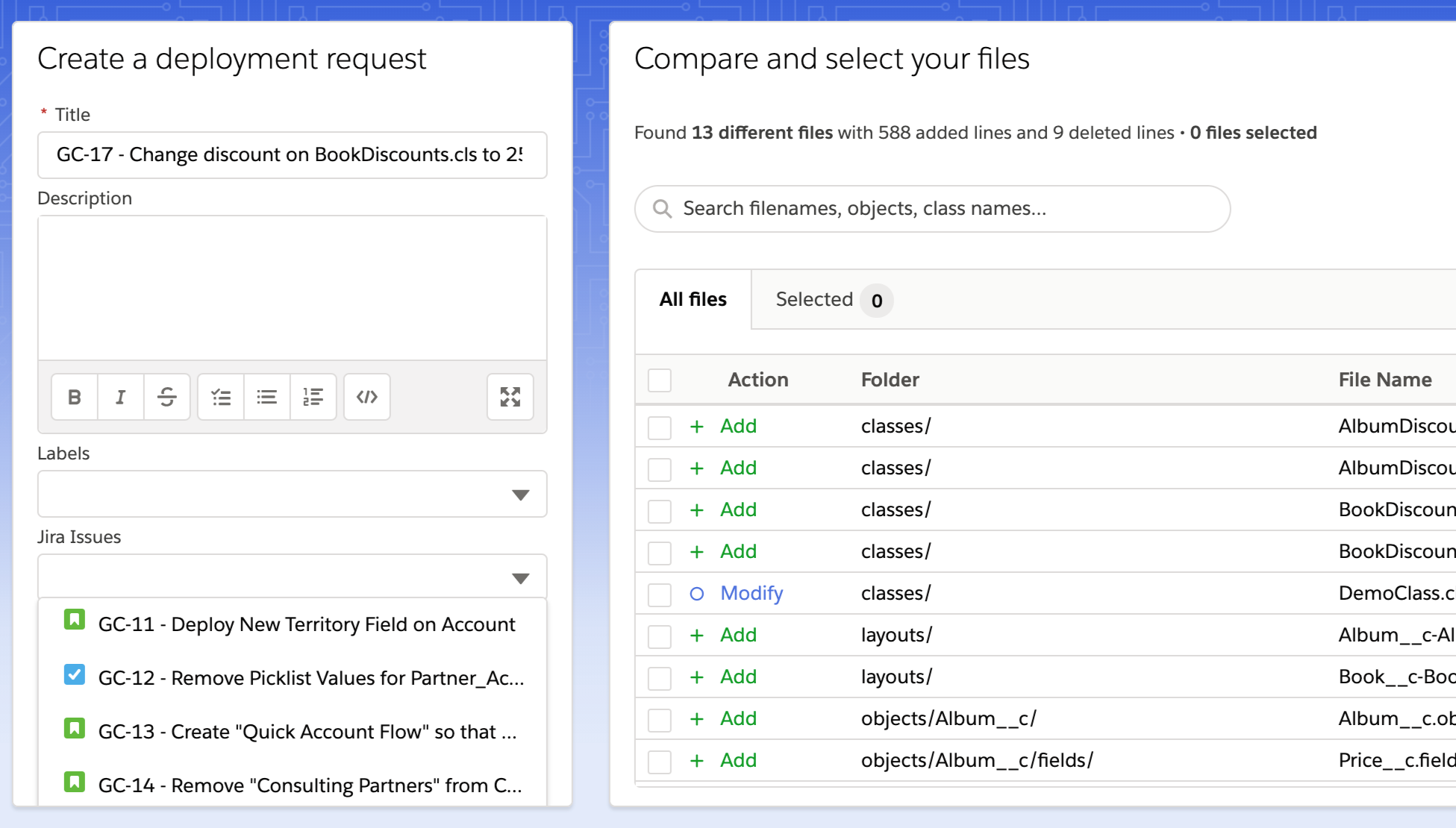Image resolution: width=1456 pixels, height=828 pixels.
Task: Expand the description editor to fullscreen
Action: [510, 397]
